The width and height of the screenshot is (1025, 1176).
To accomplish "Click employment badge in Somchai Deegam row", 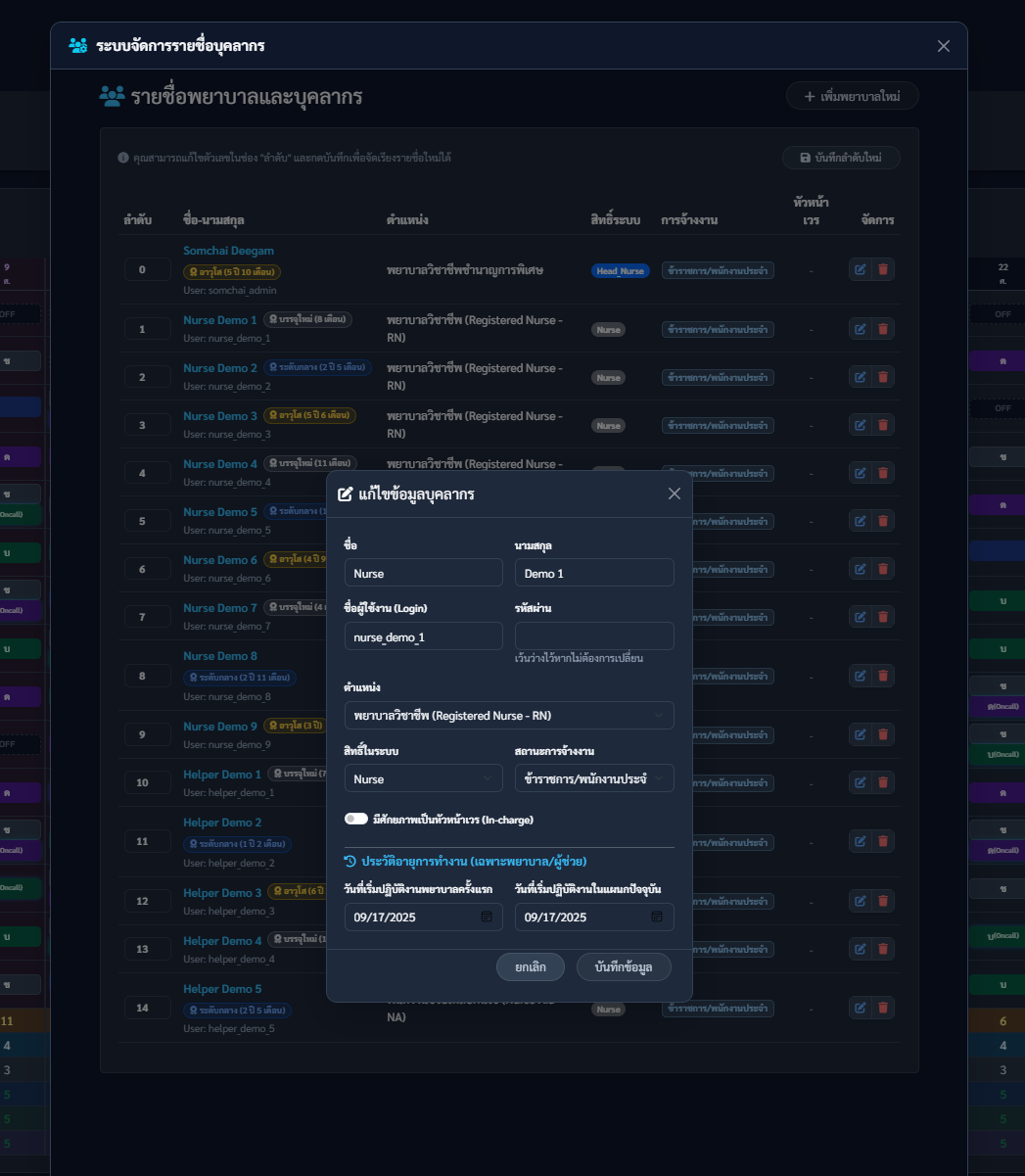I will click(718, 270).
